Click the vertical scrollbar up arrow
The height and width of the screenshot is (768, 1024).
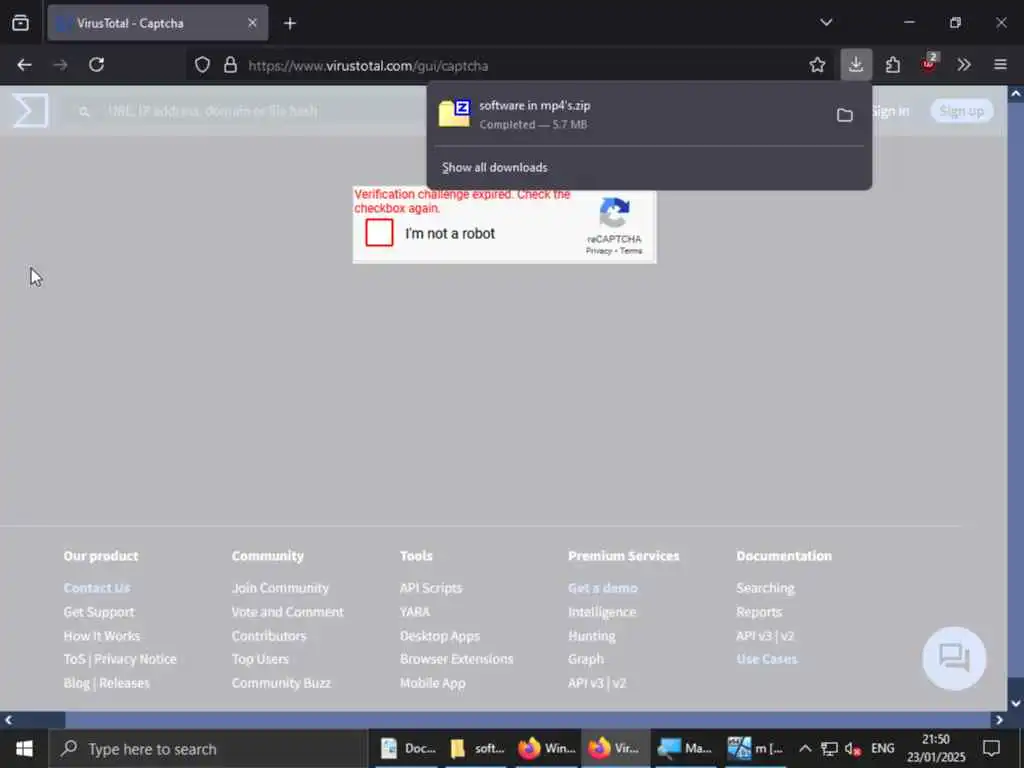point(1016,94)
